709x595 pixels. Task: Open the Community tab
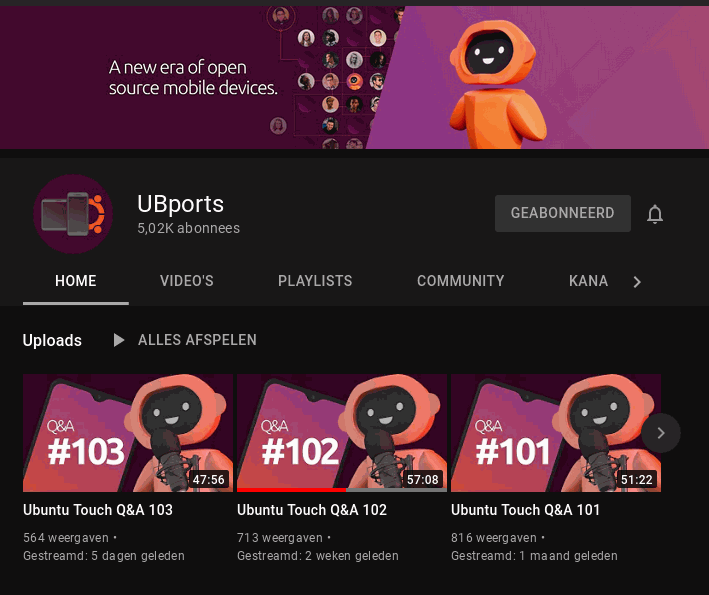[460, 281]
